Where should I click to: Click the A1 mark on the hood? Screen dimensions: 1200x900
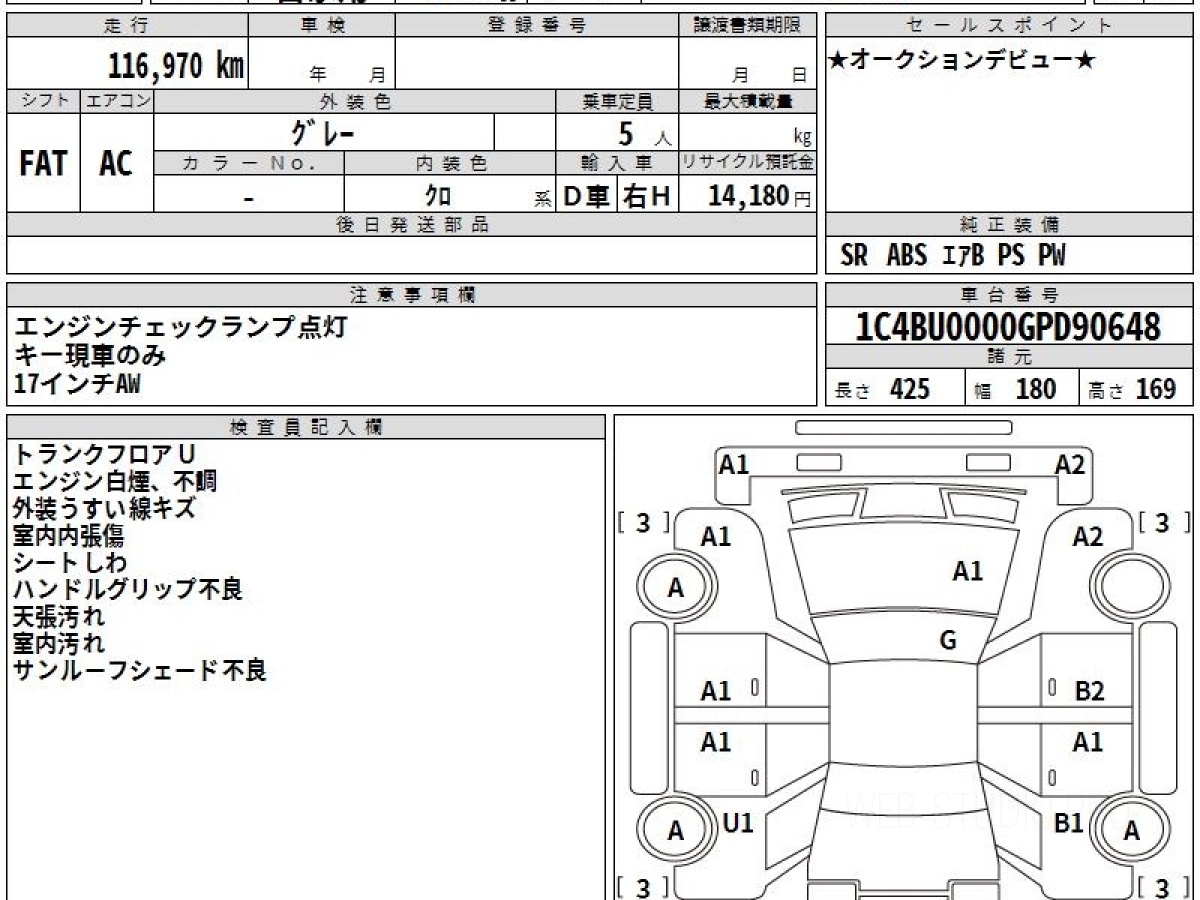coord(967,571)
